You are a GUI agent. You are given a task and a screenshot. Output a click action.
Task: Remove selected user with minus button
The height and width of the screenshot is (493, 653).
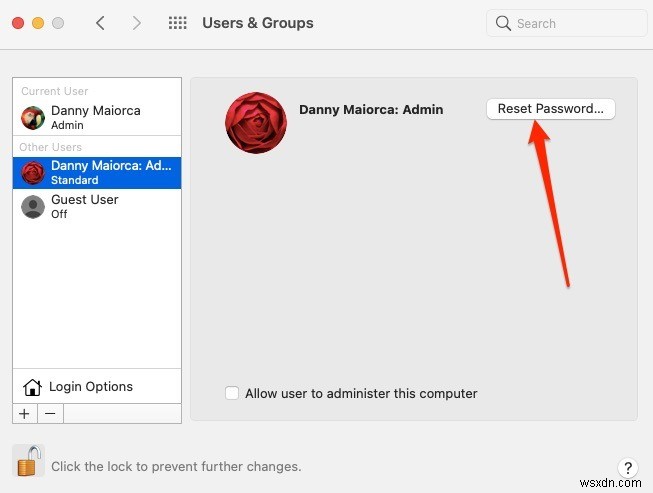(x=50, y=414)
